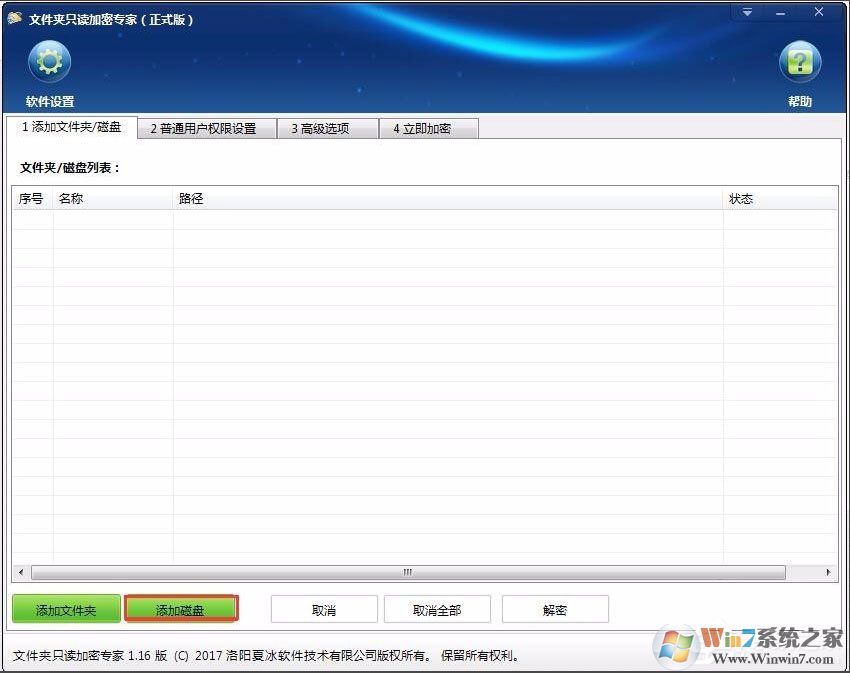Click the gear graphic above 软件设置 label
The image size is (850, 673).
[x=48, y=62]
